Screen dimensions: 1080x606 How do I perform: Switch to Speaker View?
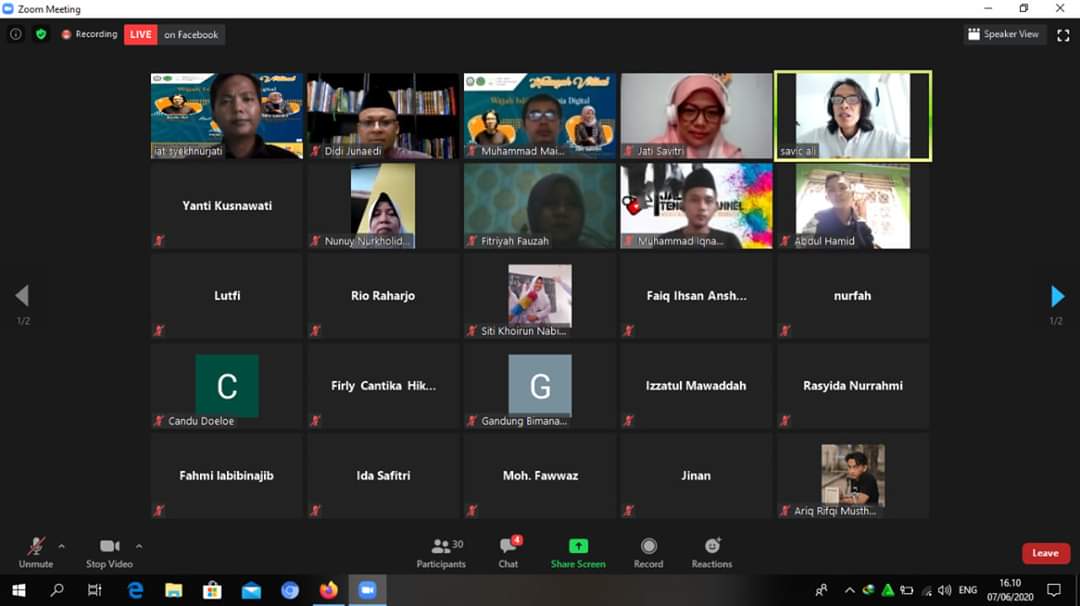pyautogui.click(x=1003, y=34)
